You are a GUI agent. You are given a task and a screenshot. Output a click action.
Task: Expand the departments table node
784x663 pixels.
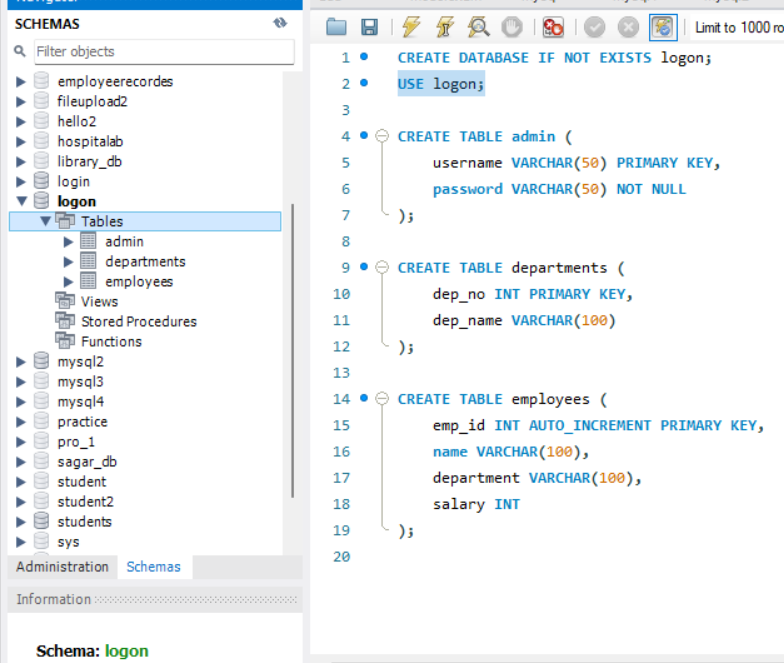(68, 262)
